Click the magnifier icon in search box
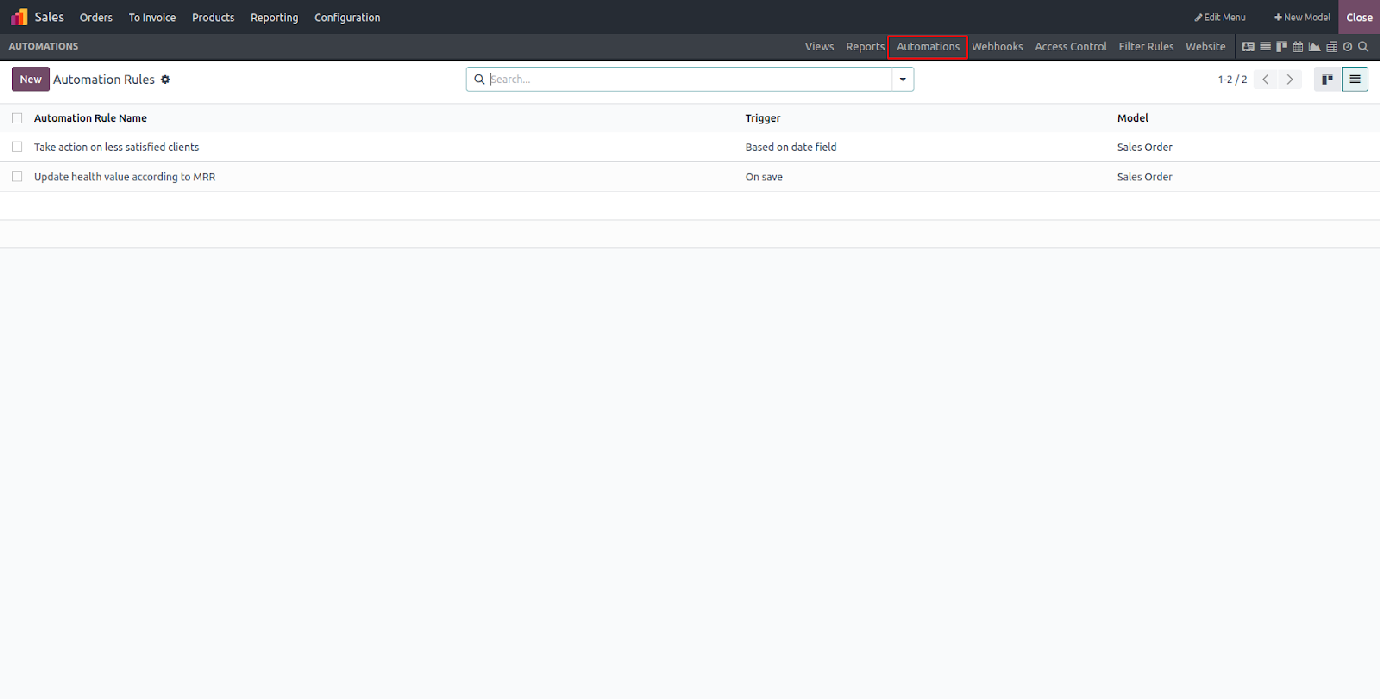Screen dimensions: 1380x699 tap(479, 79)
